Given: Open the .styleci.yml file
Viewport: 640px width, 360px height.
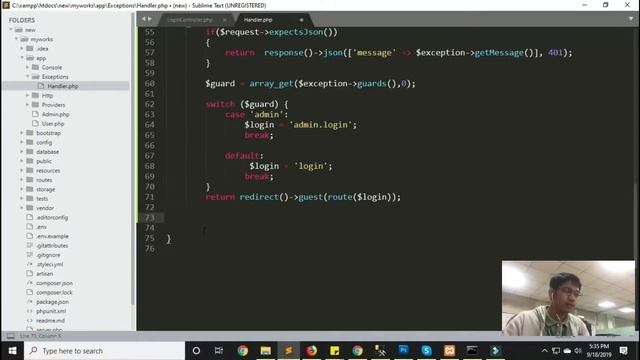Looking at the screenshot, I should point(50,264).
